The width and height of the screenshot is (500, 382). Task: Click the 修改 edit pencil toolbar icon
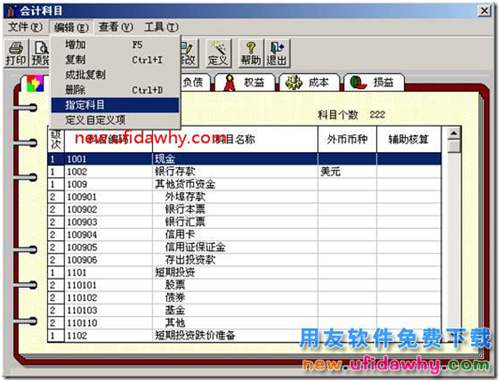point(189,53)
